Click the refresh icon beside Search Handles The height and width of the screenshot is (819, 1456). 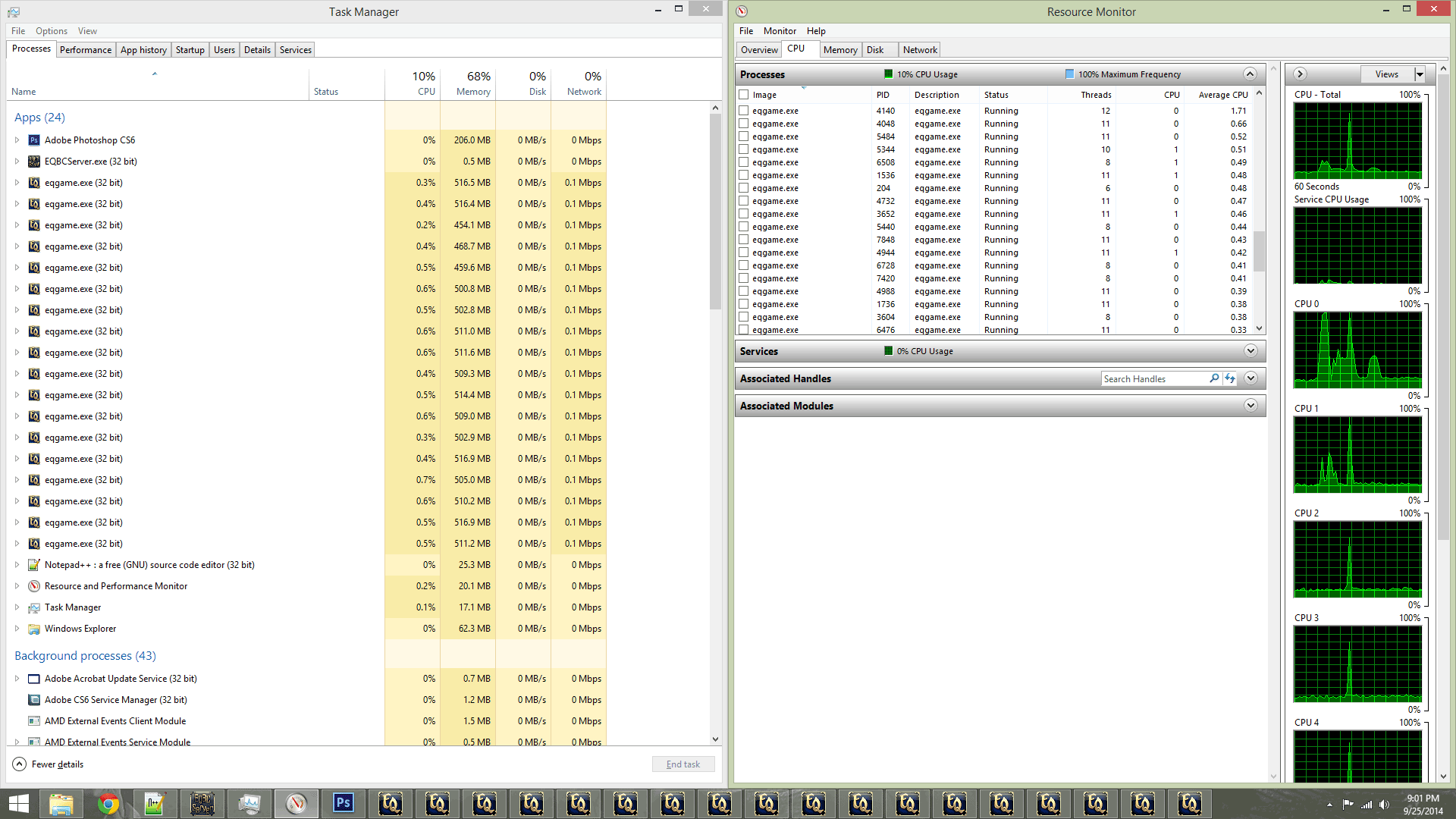point(1230,378)
